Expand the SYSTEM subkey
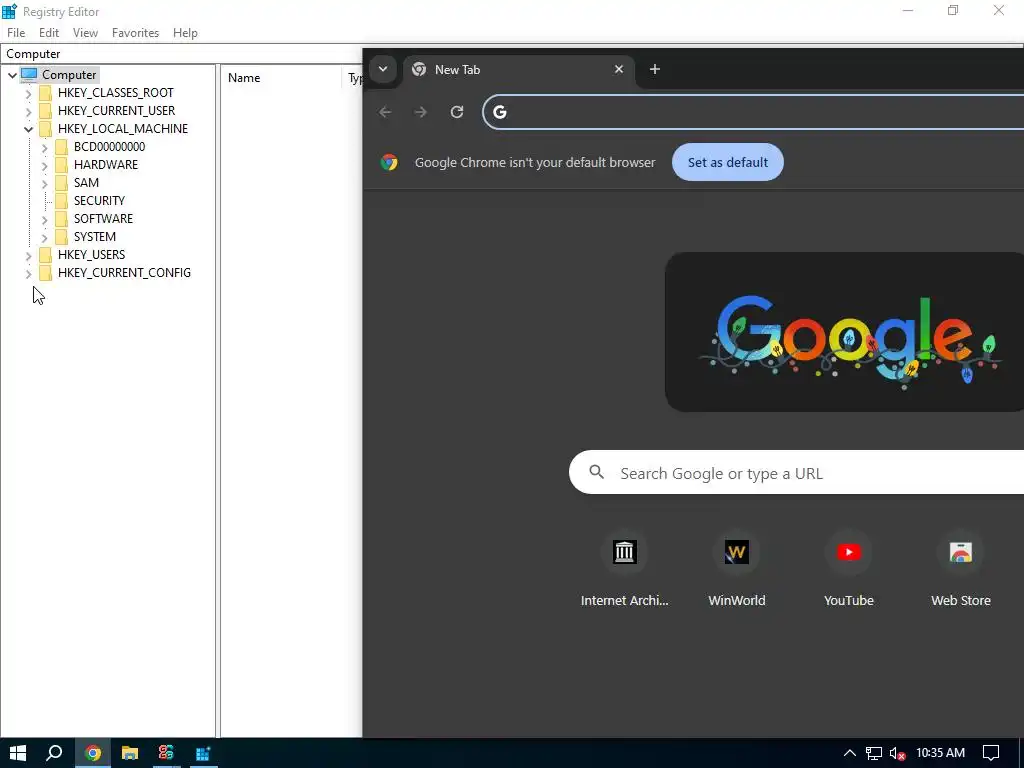The image size is (1024, 768). (x=44, y=237)
